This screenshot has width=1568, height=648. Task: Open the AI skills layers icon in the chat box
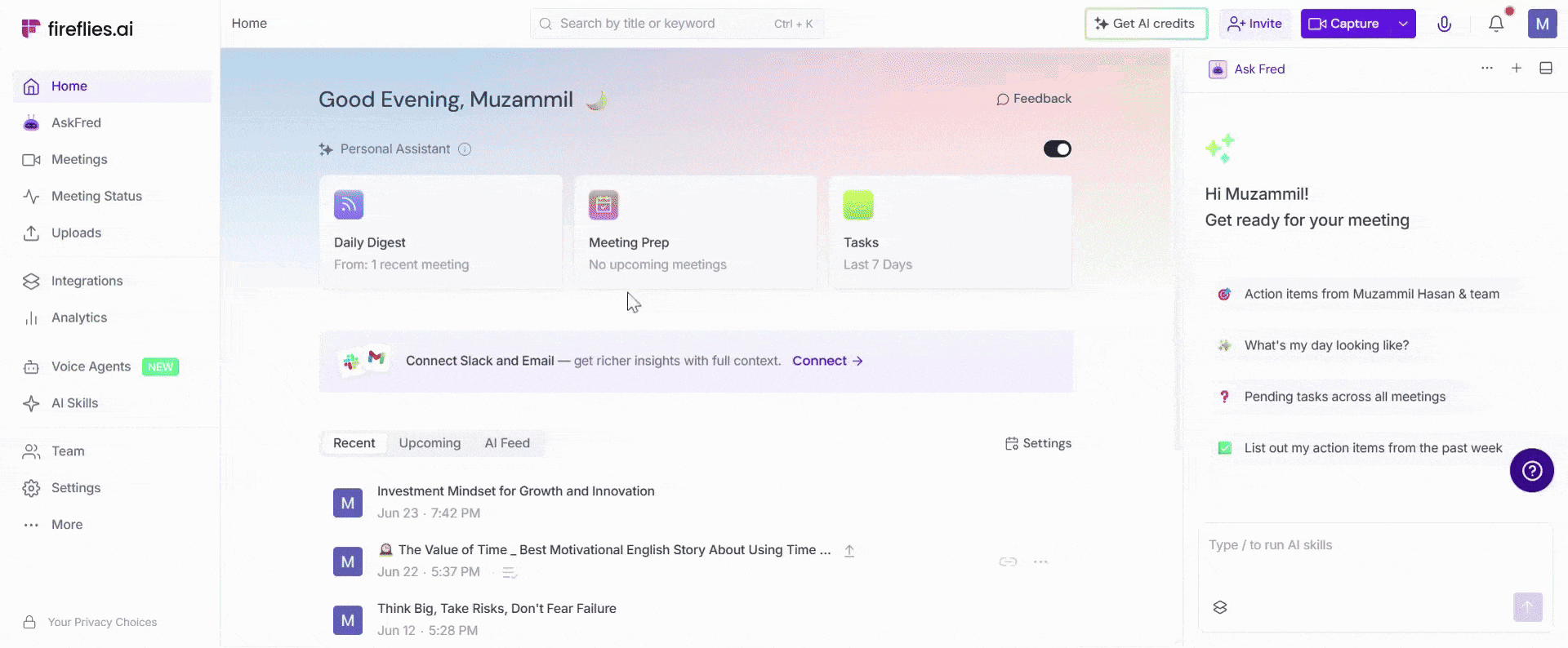point(1220,607)
